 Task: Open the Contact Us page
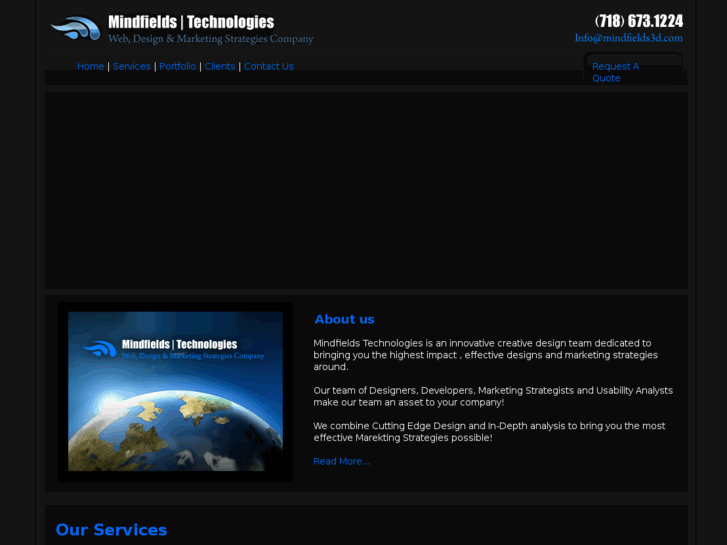(x=269, y=66)
